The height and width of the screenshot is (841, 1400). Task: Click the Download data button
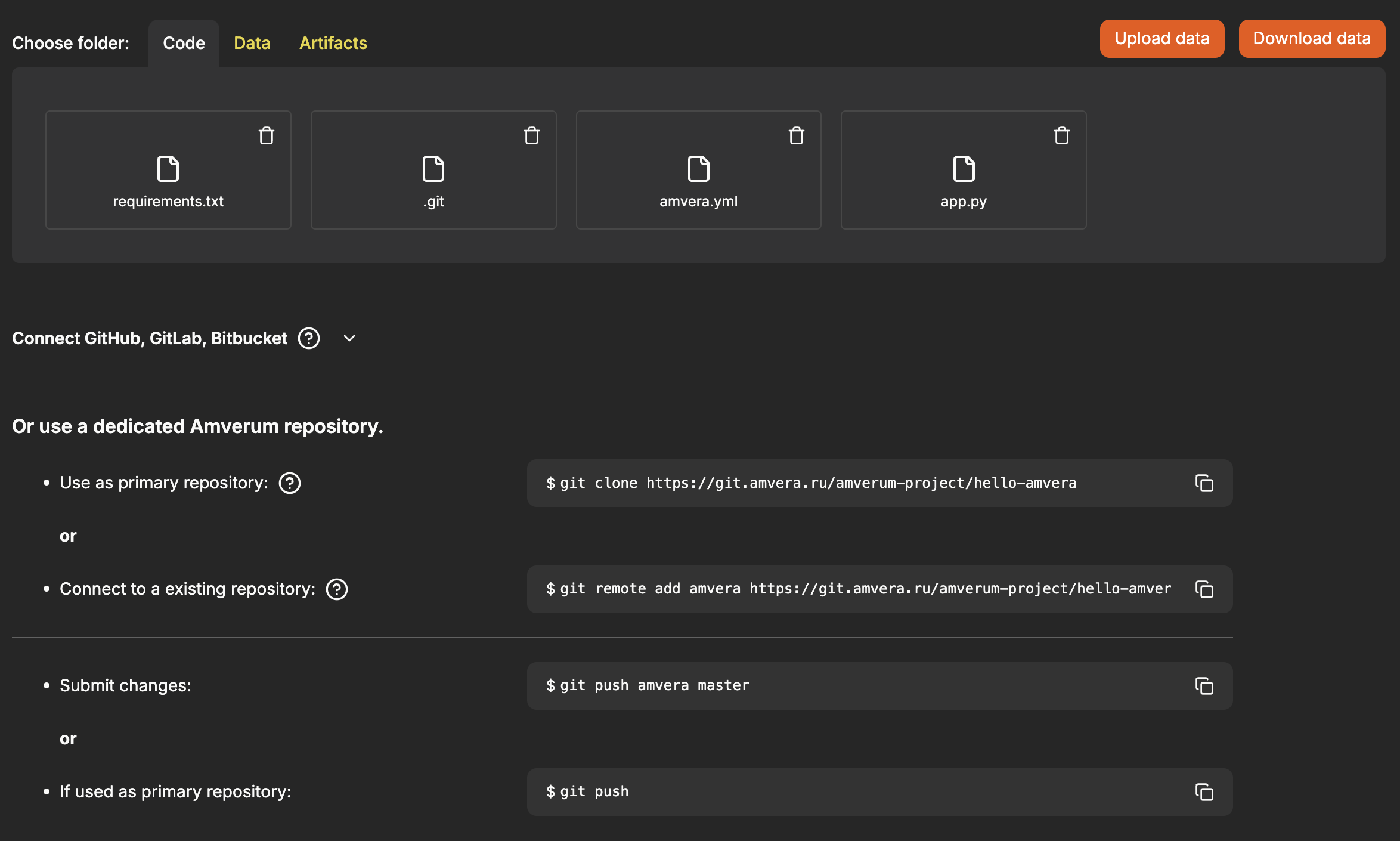(1312, 39)
